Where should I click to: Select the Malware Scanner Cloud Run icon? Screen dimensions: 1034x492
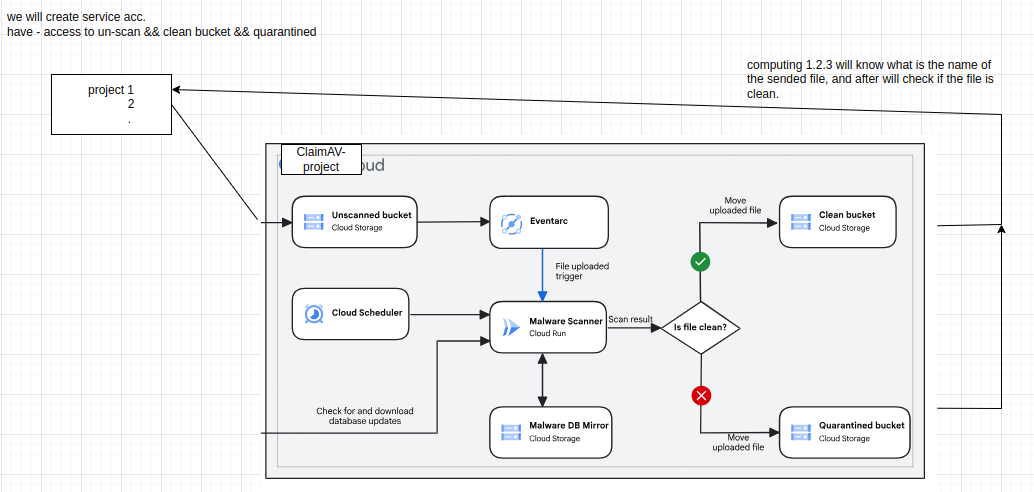(511, 327)
